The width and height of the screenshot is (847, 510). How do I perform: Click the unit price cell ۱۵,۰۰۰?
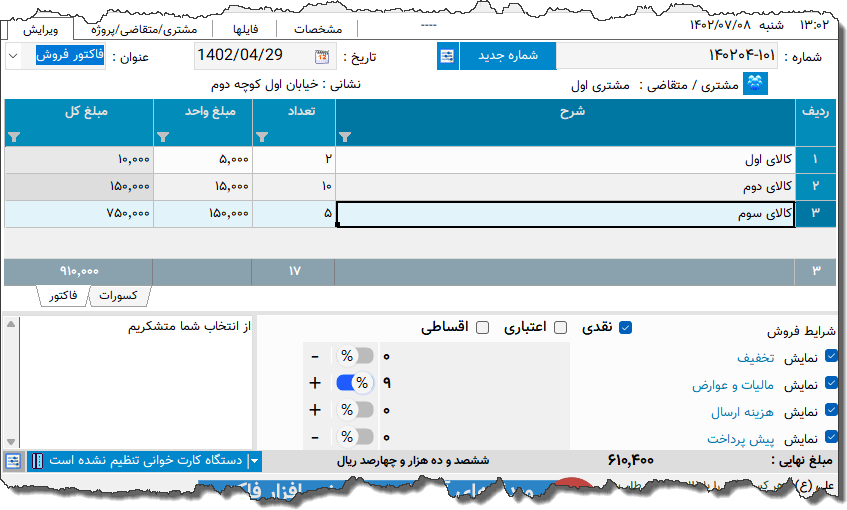click(203, 186)
